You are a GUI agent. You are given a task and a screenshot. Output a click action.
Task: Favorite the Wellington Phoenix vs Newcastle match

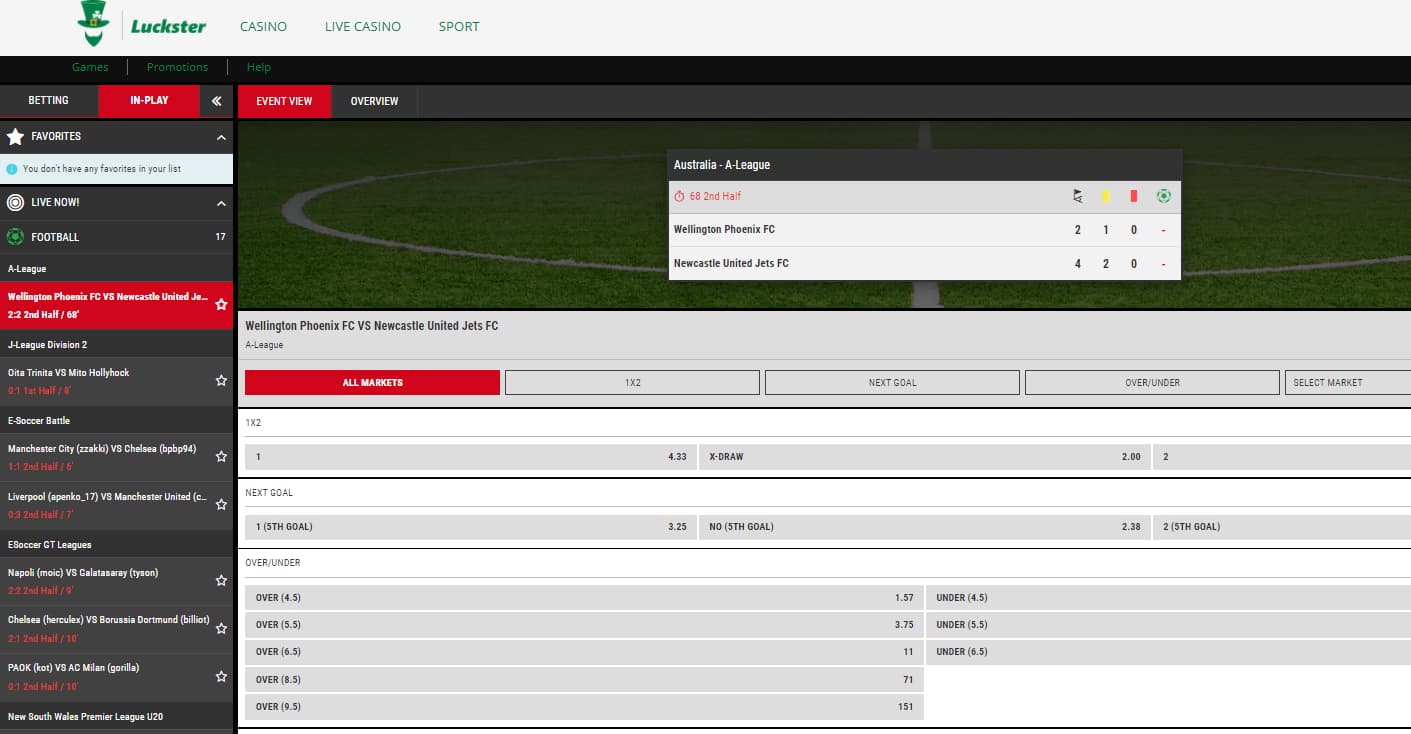pos(221,305)
